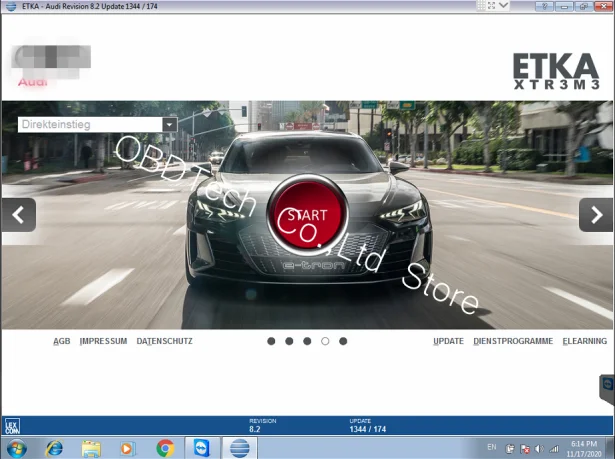Click the title bar help question button
The width and height of the screenshot is (615, 459).
click(x=544, y=6)
